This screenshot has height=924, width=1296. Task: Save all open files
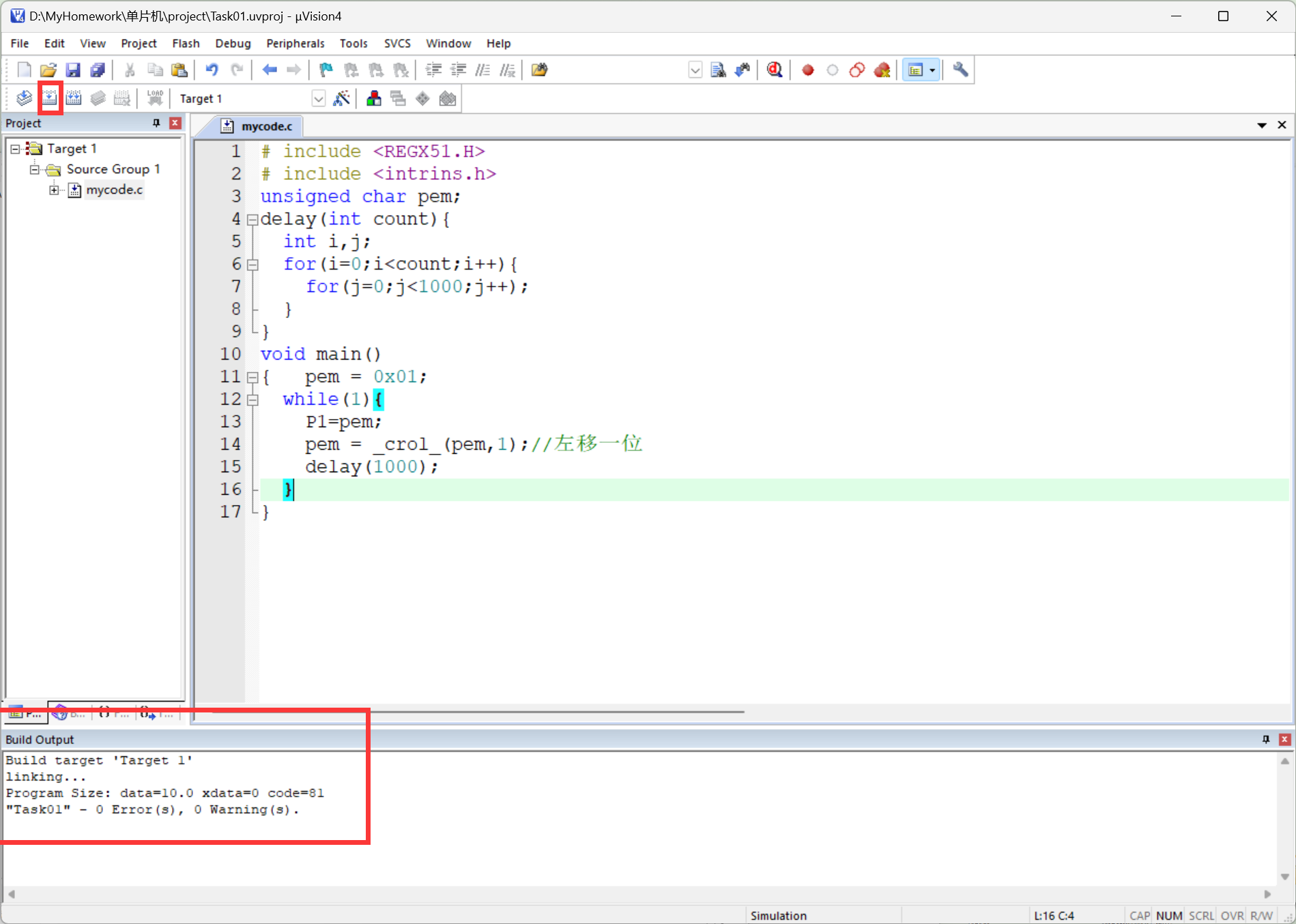98,70
